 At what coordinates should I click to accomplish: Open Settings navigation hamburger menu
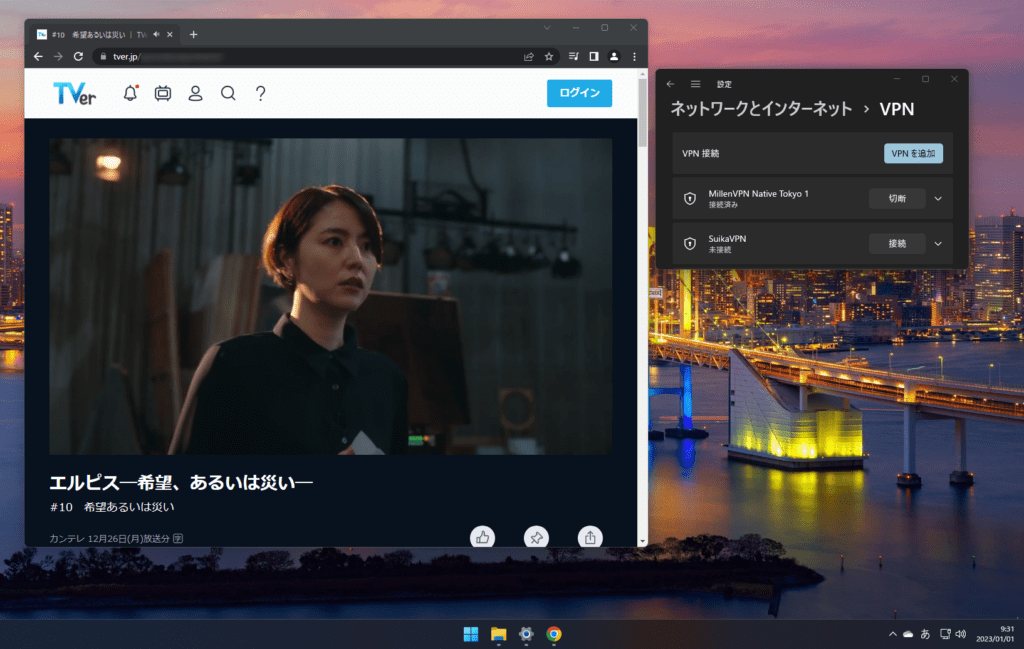[x=696, y=84]
